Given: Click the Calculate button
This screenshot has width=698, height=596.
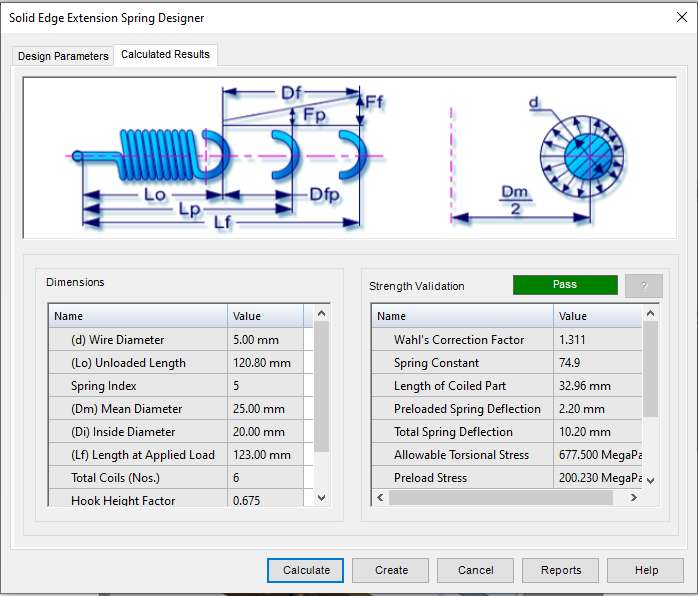Looking at the screenshot, I should [305, 570].
